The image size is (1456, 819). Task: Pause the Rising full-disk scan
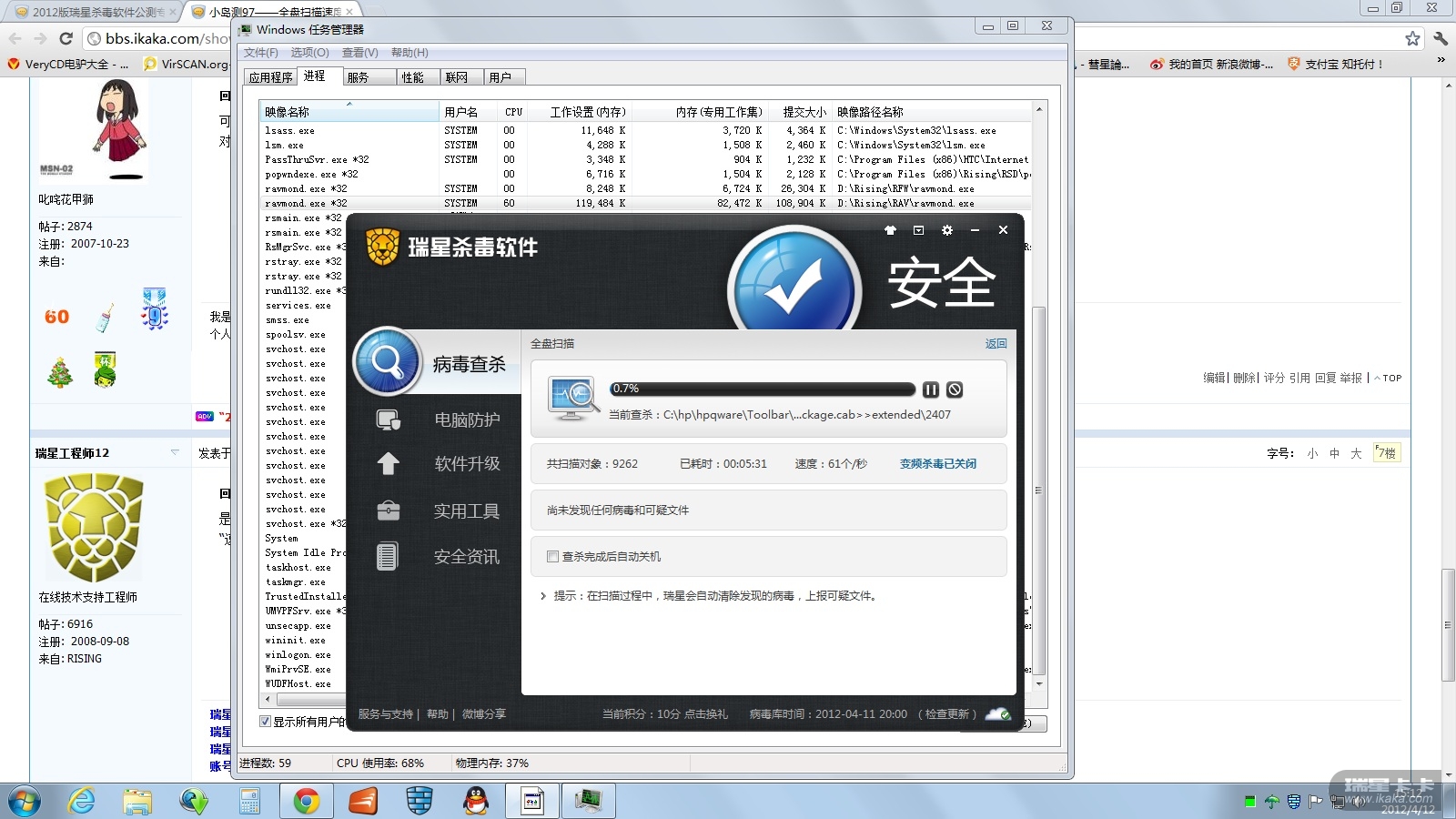[930, 389]
